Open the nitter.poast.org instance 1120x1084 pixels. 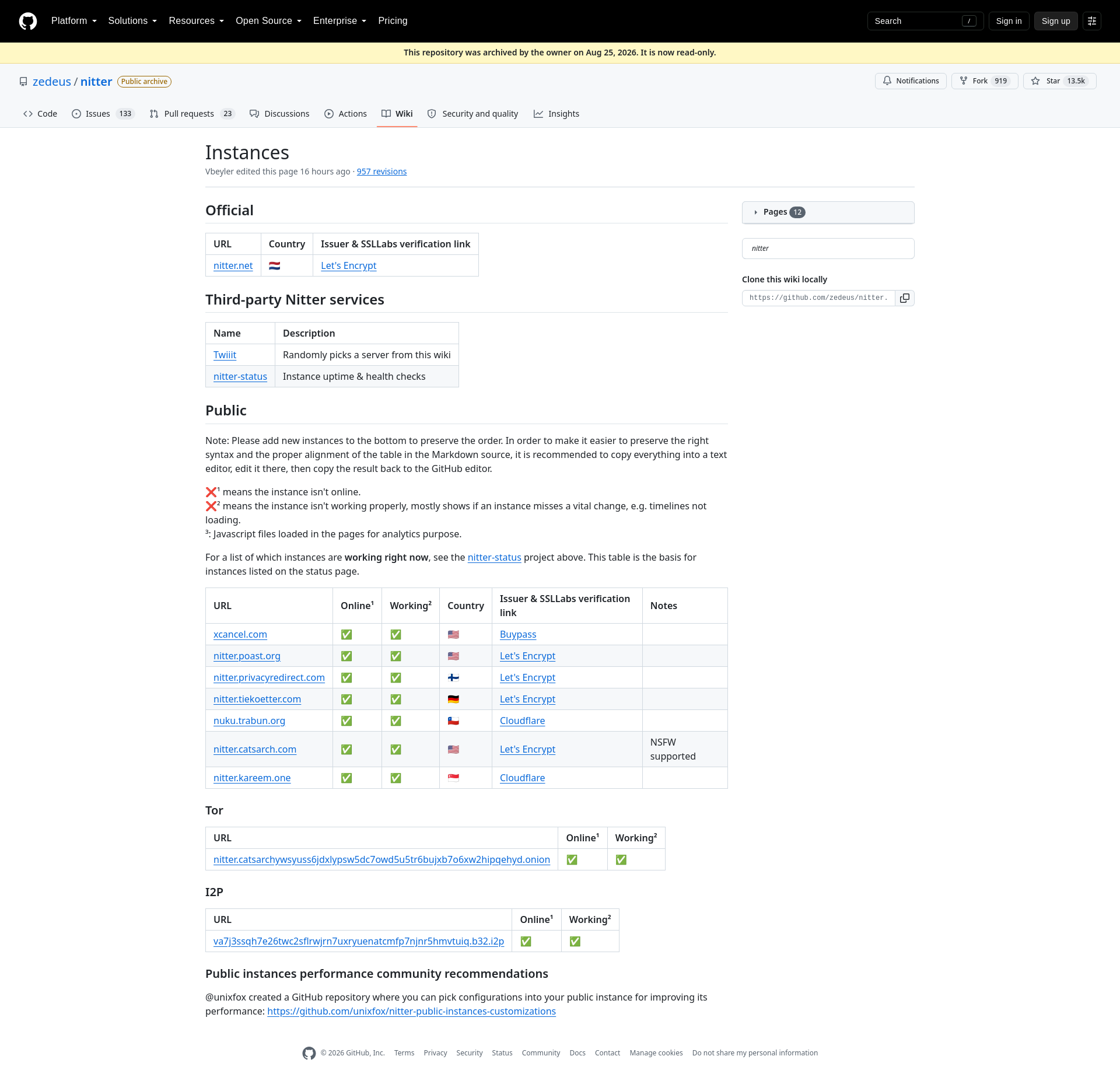[247, 656]
